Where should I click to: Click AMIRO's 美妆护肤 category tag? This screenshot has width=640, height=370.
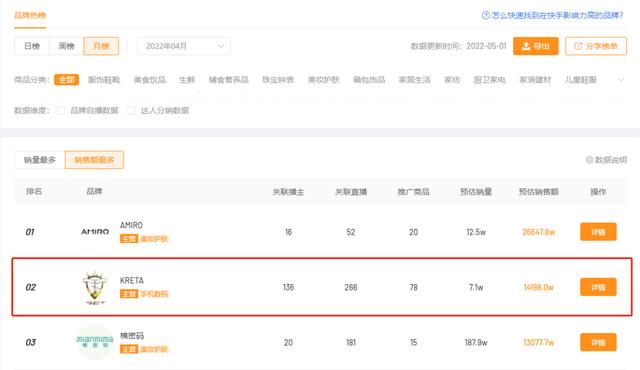154,239
